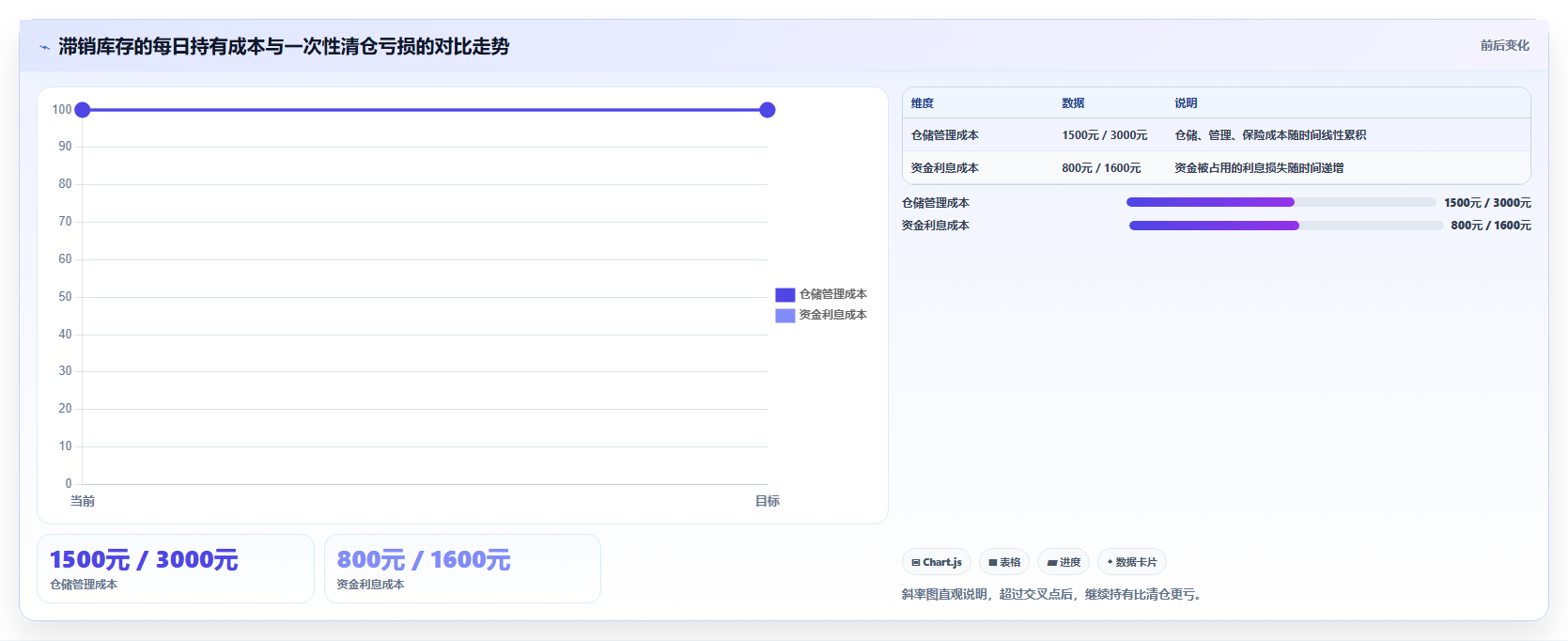Select the chart data point at 目标
Screen dimensions: 1568x641
tap(768, 110)
